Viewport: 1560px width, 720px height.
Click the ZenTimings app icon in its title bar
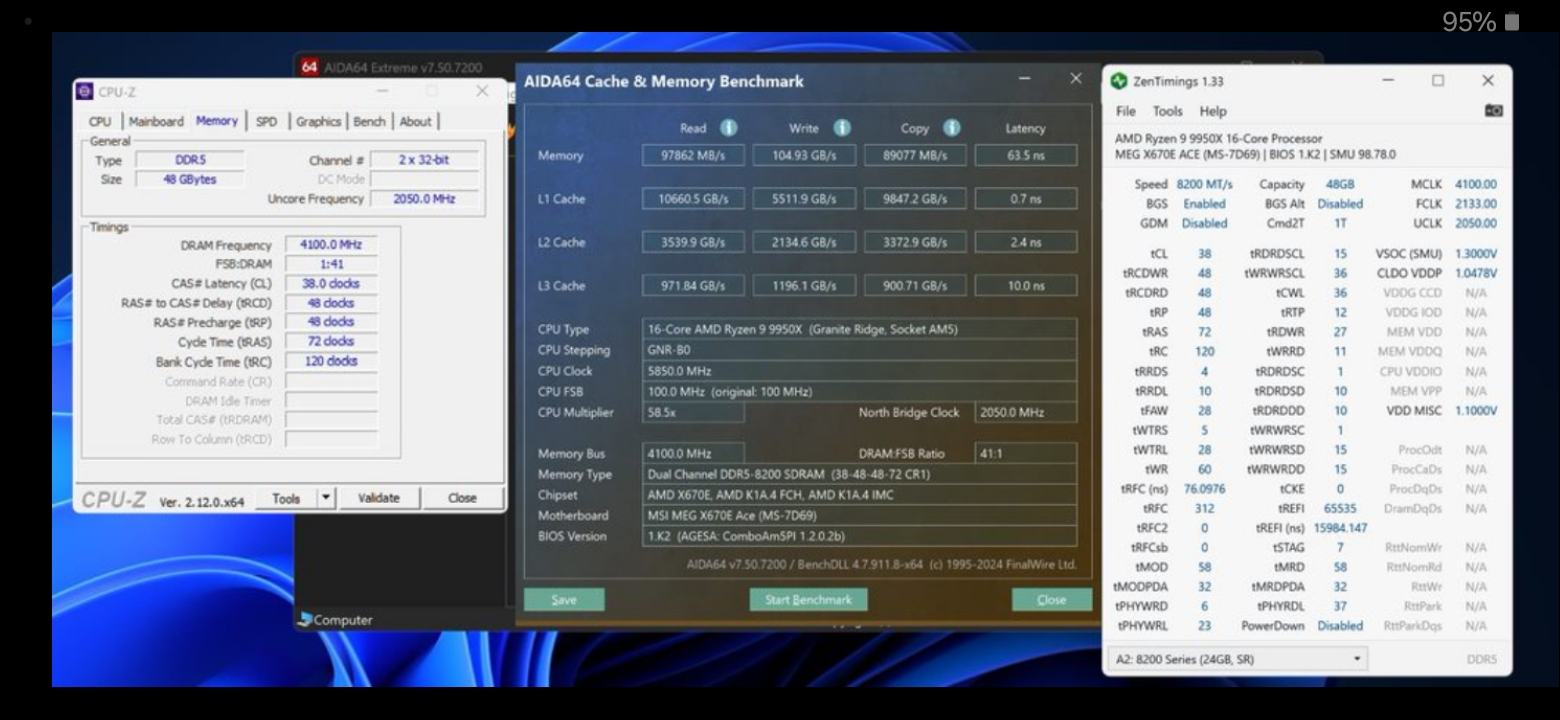[x=1119, y=81]
